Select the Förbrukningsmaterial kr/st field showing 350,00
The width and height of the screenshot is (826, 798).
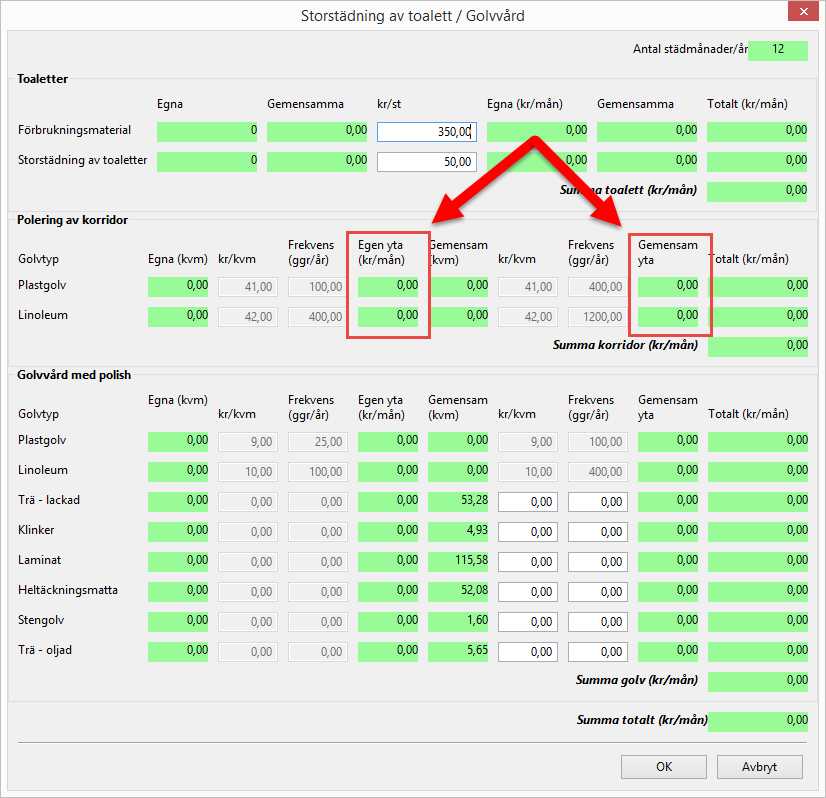tap(426, 131)
